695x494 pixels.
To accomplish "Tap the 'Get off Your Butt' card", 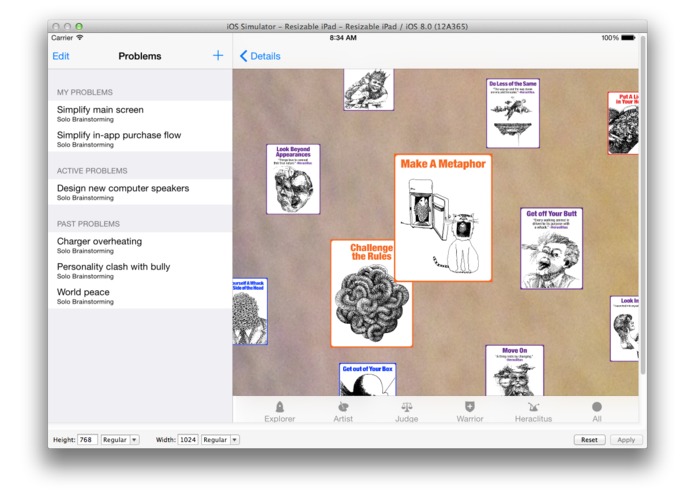I will 551,248.
